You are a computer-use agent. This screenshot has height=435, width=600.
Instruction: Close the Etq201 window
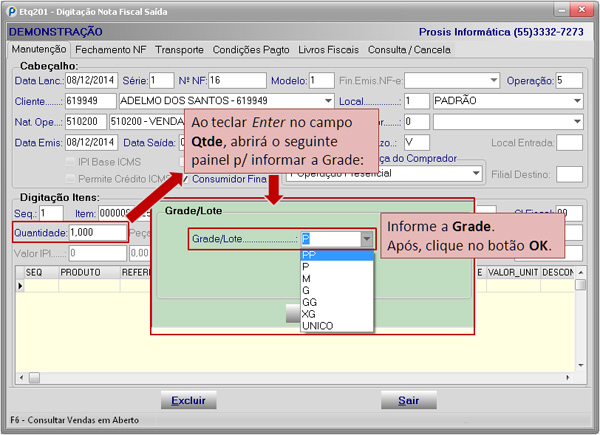pyautogui.click(x=582, y=10)
